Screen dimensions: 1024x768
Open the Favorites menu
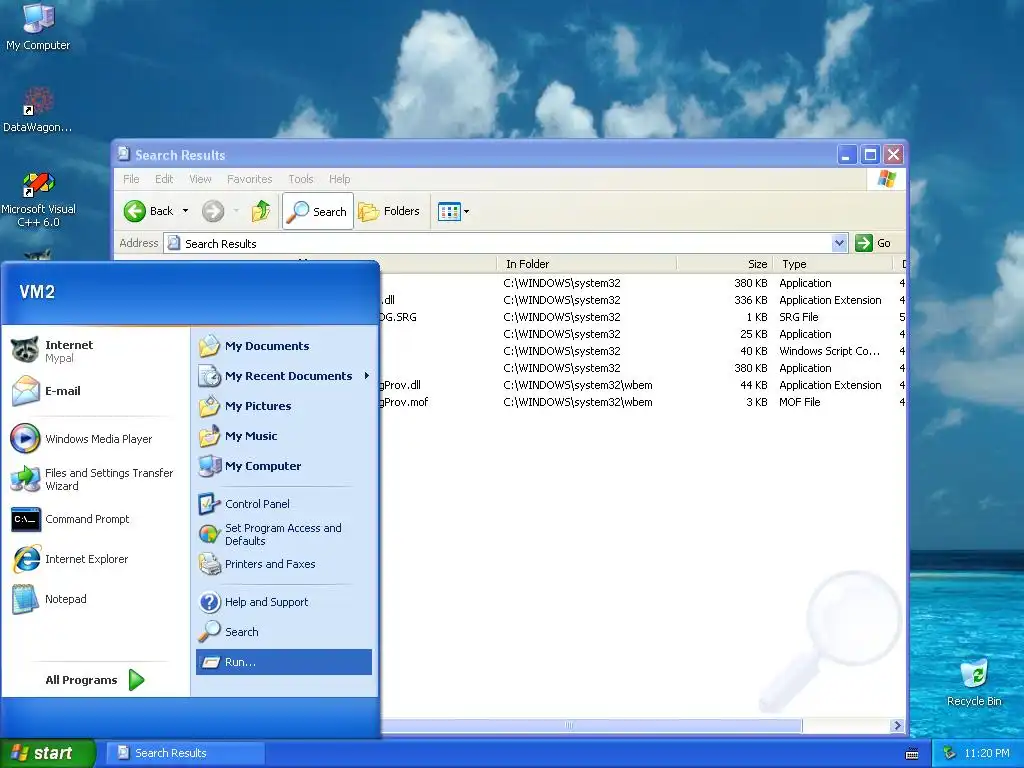pos(249,179)
